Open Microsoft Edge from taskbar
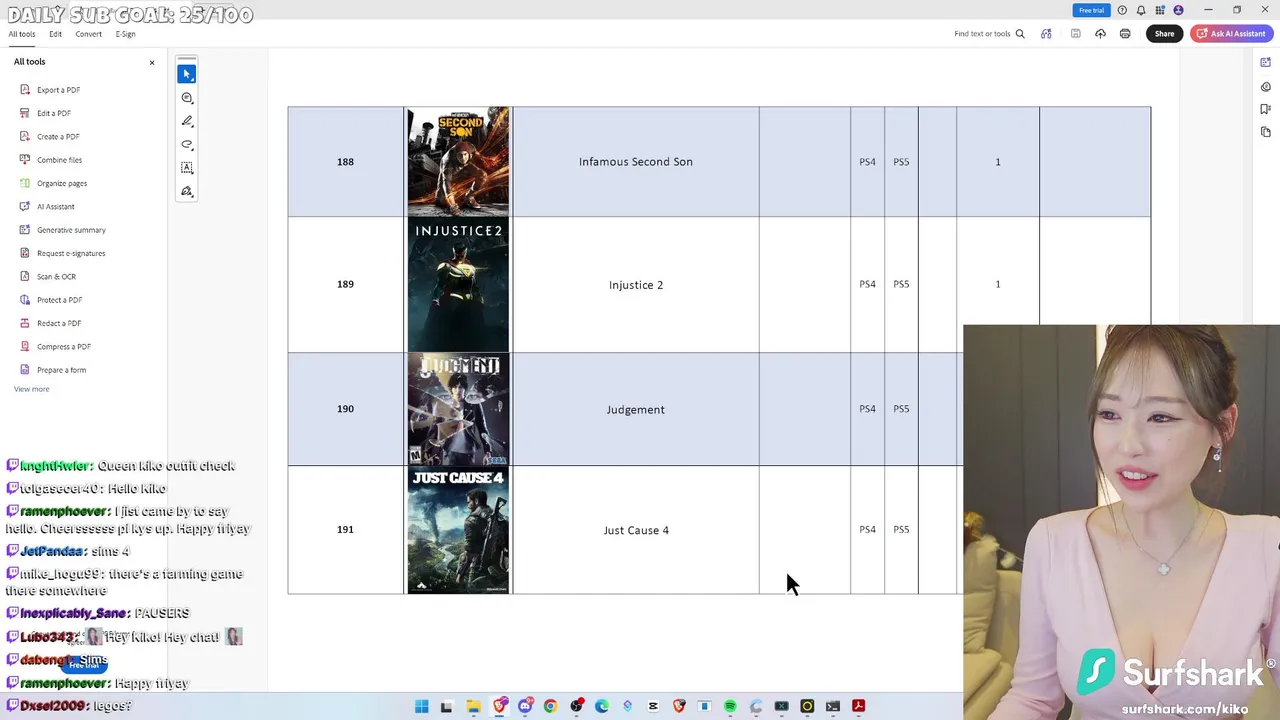 point(601,706)
